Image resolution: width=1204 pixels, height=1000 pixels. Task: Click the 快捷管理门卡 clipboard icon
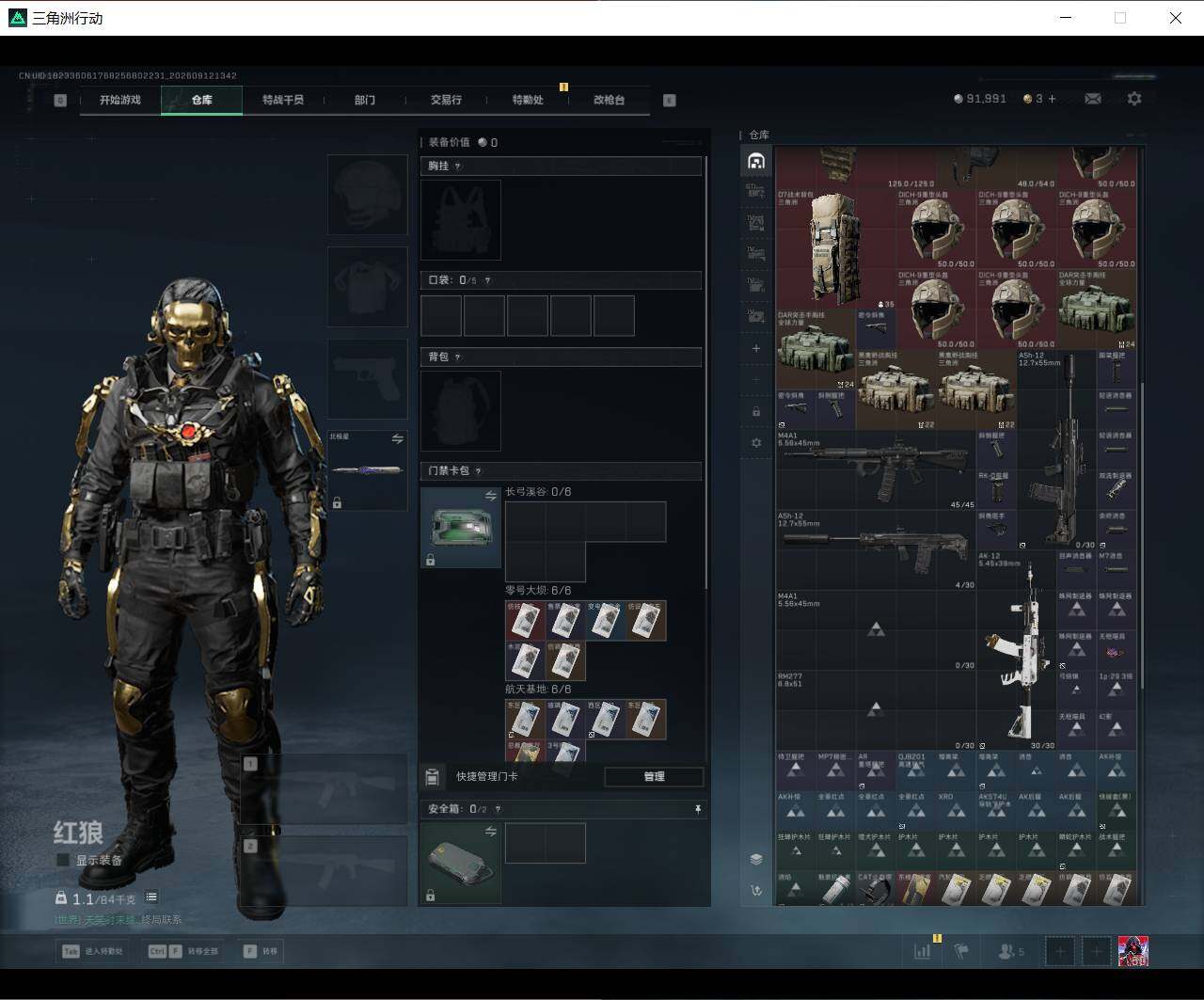(433, 777)
